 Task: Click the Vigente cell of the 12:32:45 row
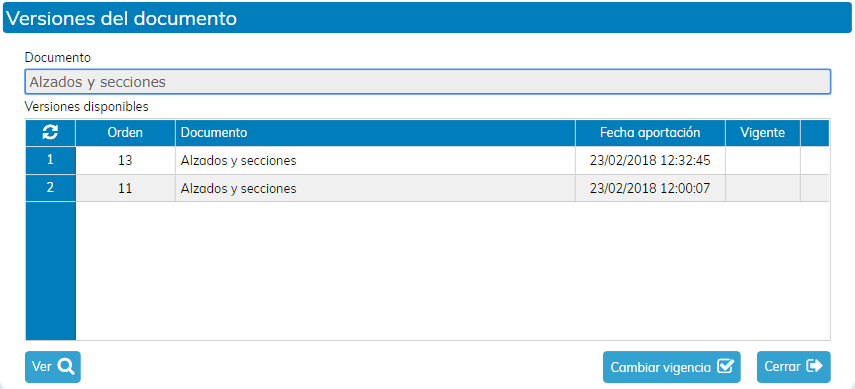click(x=762, y=160)
